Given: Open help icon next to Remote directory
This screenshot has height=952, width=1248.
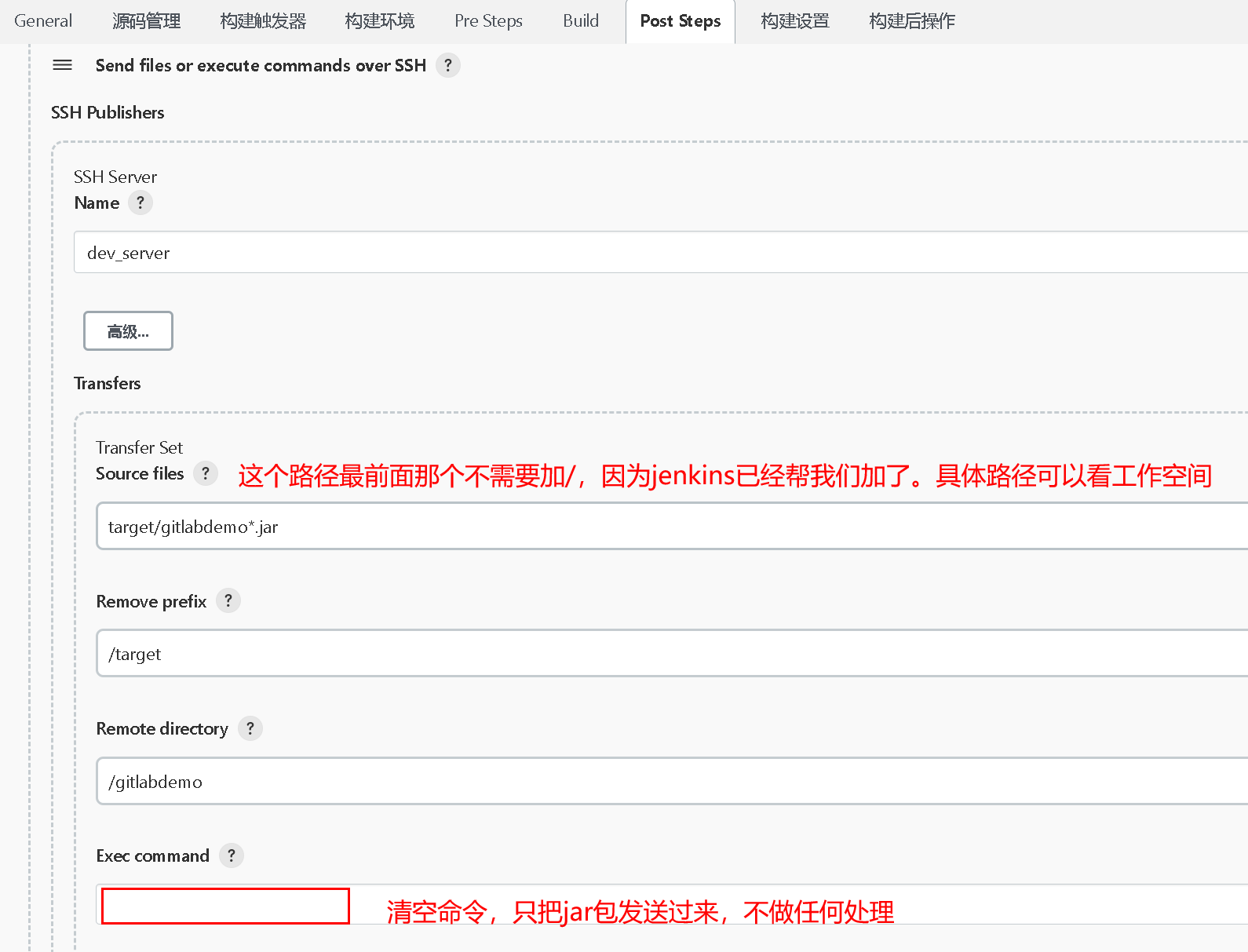Looking at the screenshot, I should coord(250,728).
